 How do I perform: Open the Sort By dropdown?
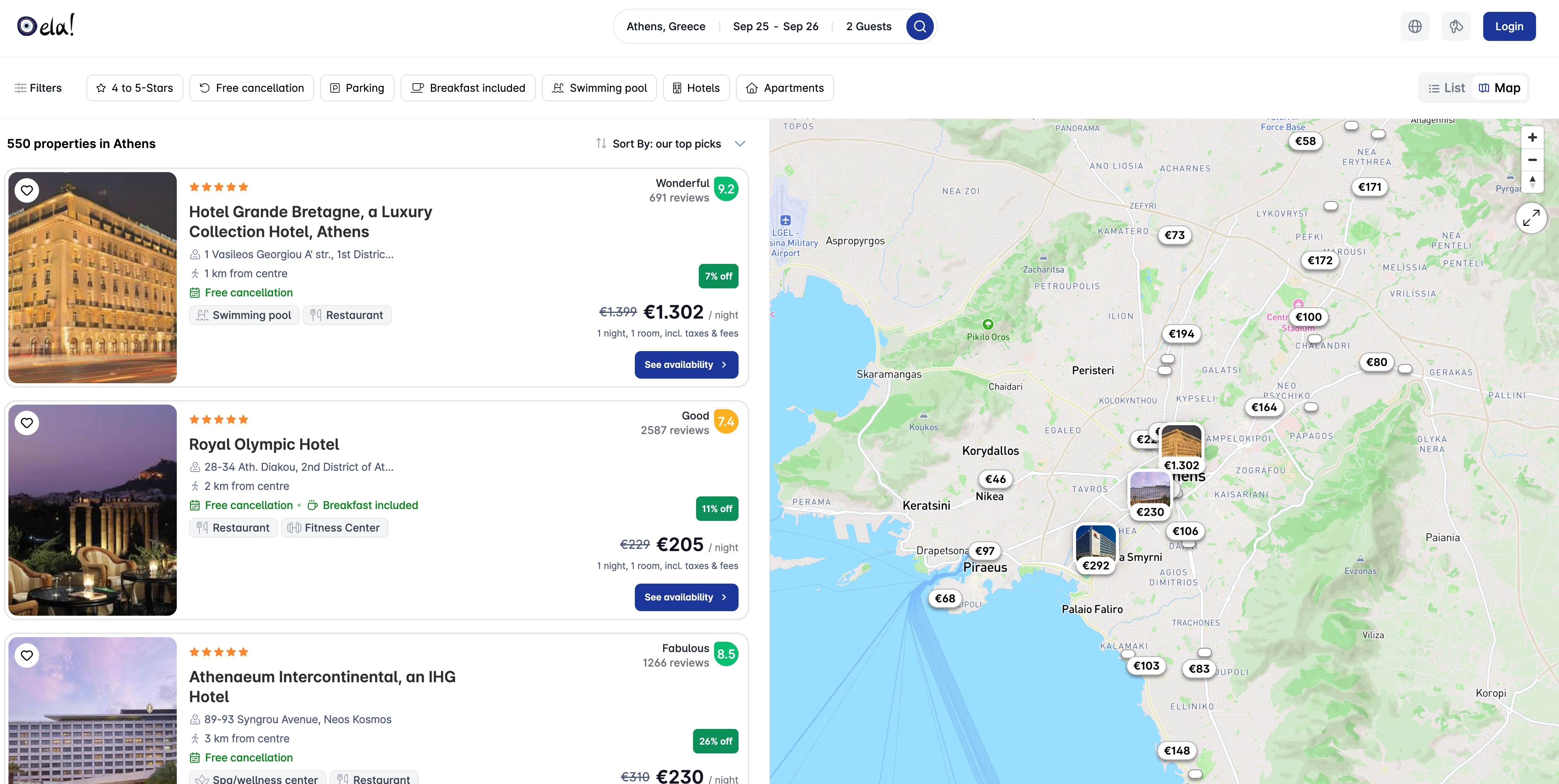click(670, 144)
